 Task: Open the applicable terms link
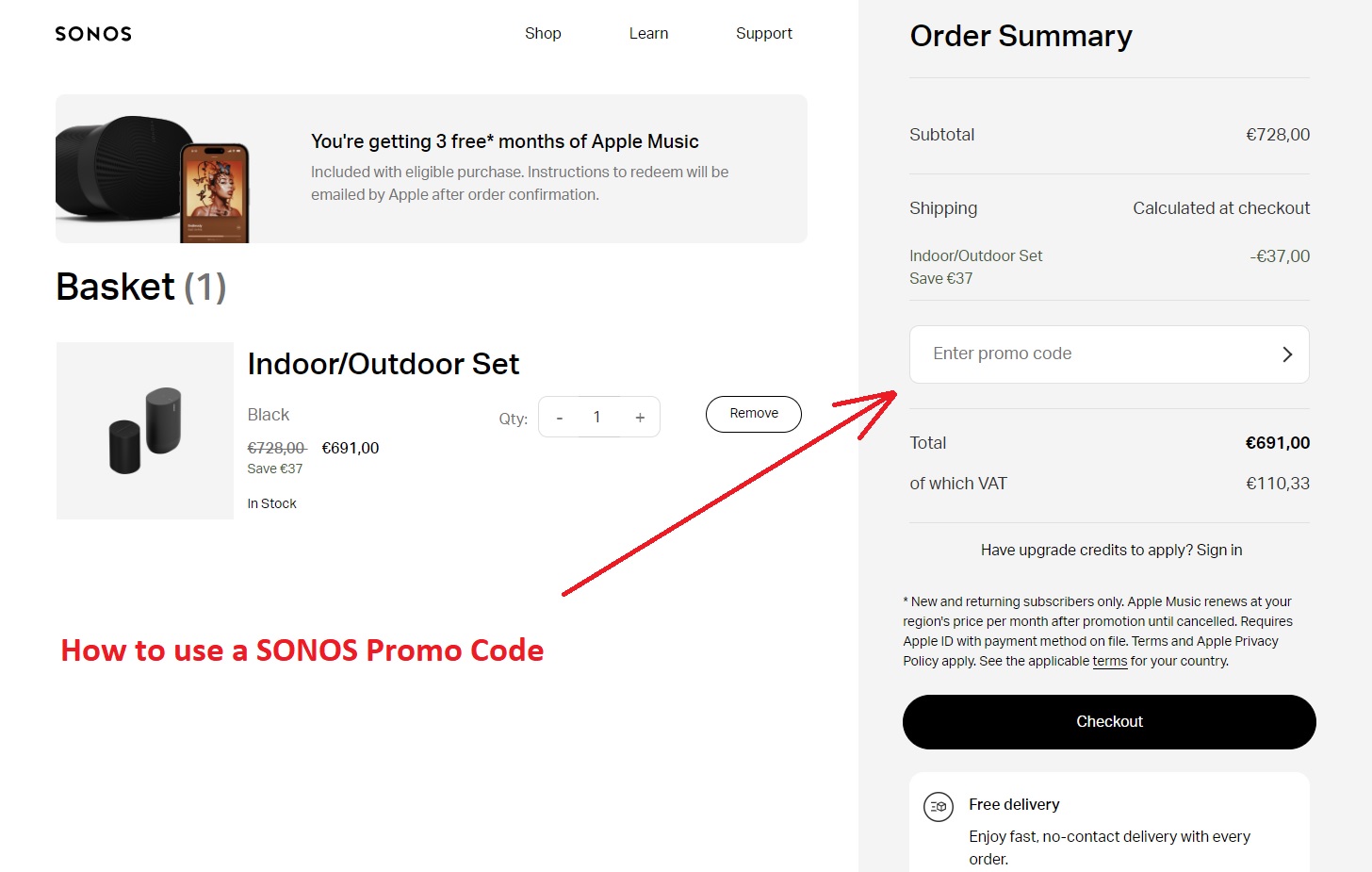coord(1110,661)
